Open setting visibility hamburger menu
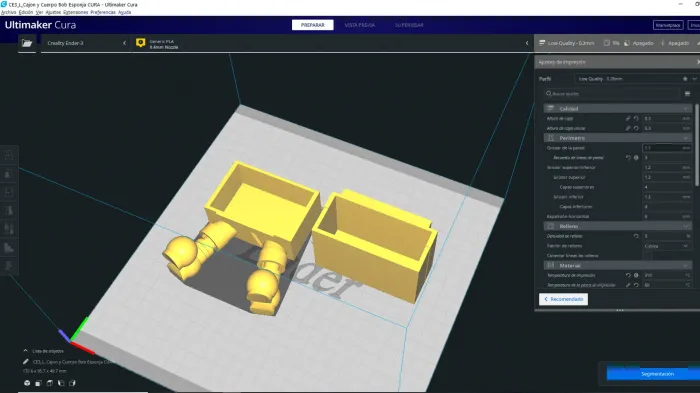The width and height of the screenshot is (700, 393). pyautogui.click(x=688, y=94)
